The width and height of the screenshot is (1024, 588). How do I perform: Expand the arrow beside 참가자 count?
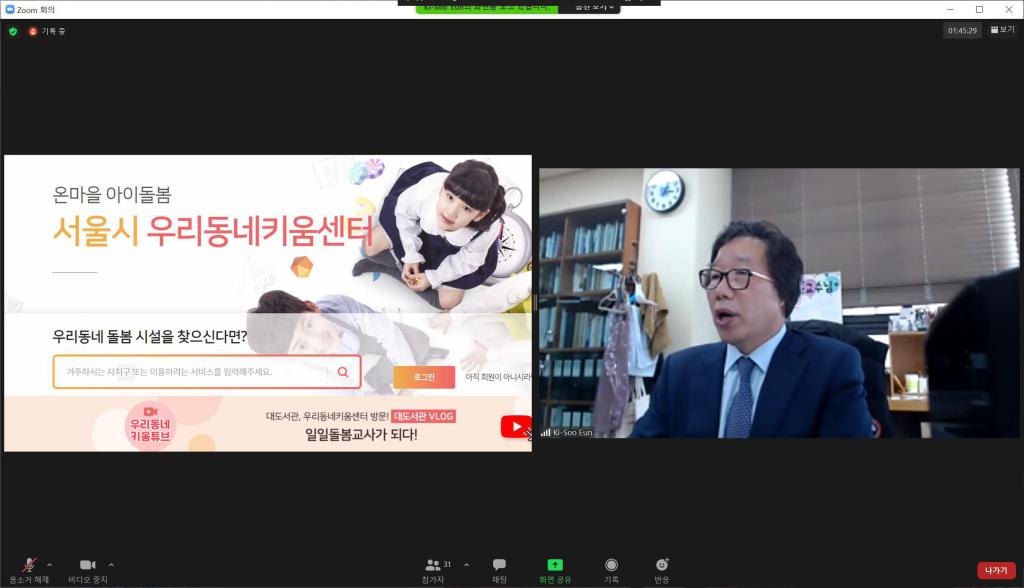point(466,565)
